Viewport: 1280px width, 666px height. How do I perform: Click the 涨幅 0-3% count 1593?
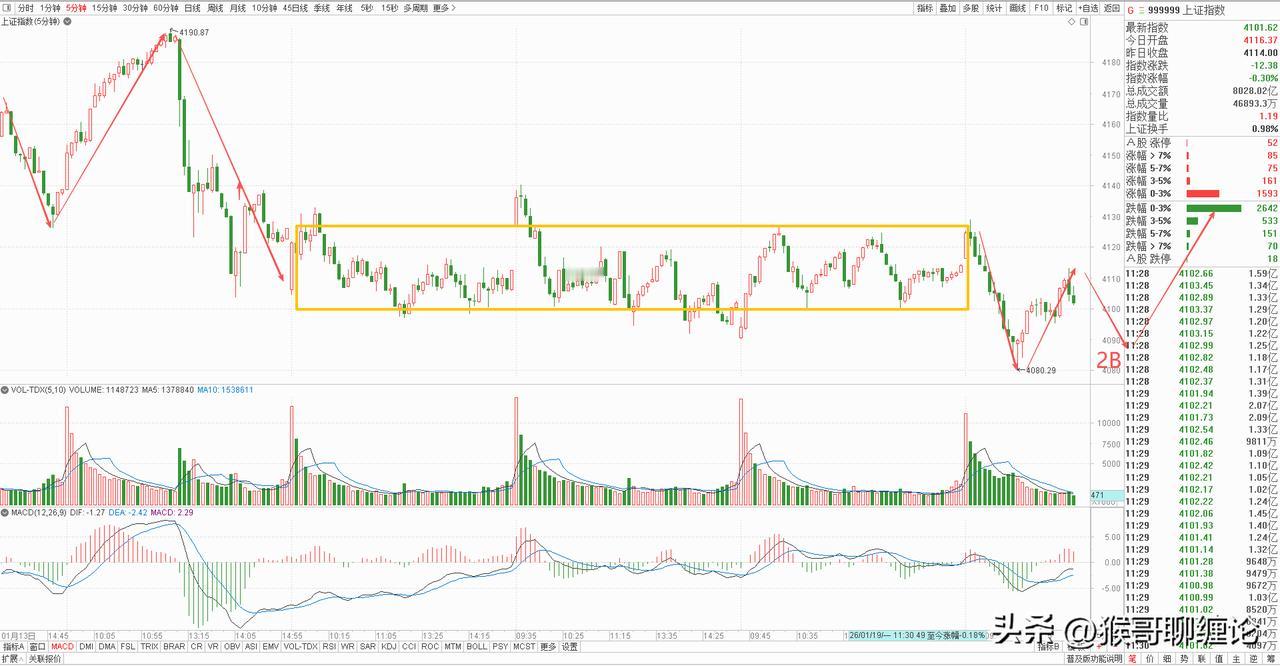[x=1268, y=194]
